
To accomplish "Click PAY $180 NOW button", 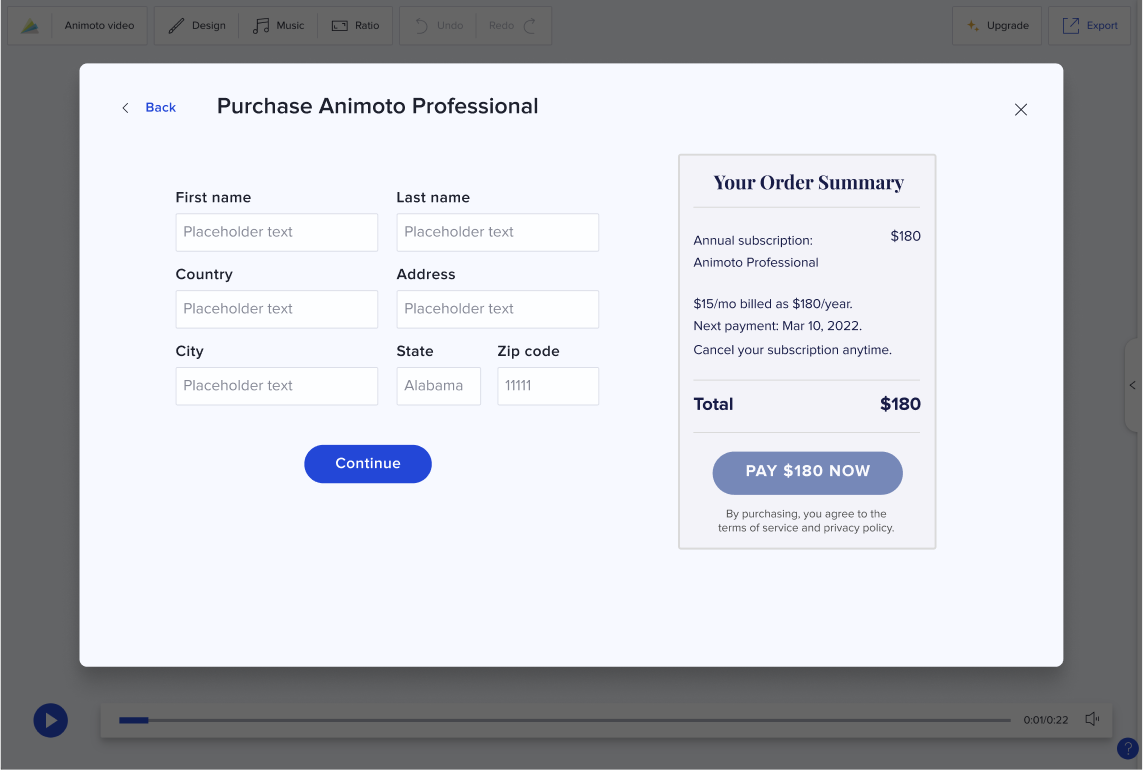I will coord(807,472).
